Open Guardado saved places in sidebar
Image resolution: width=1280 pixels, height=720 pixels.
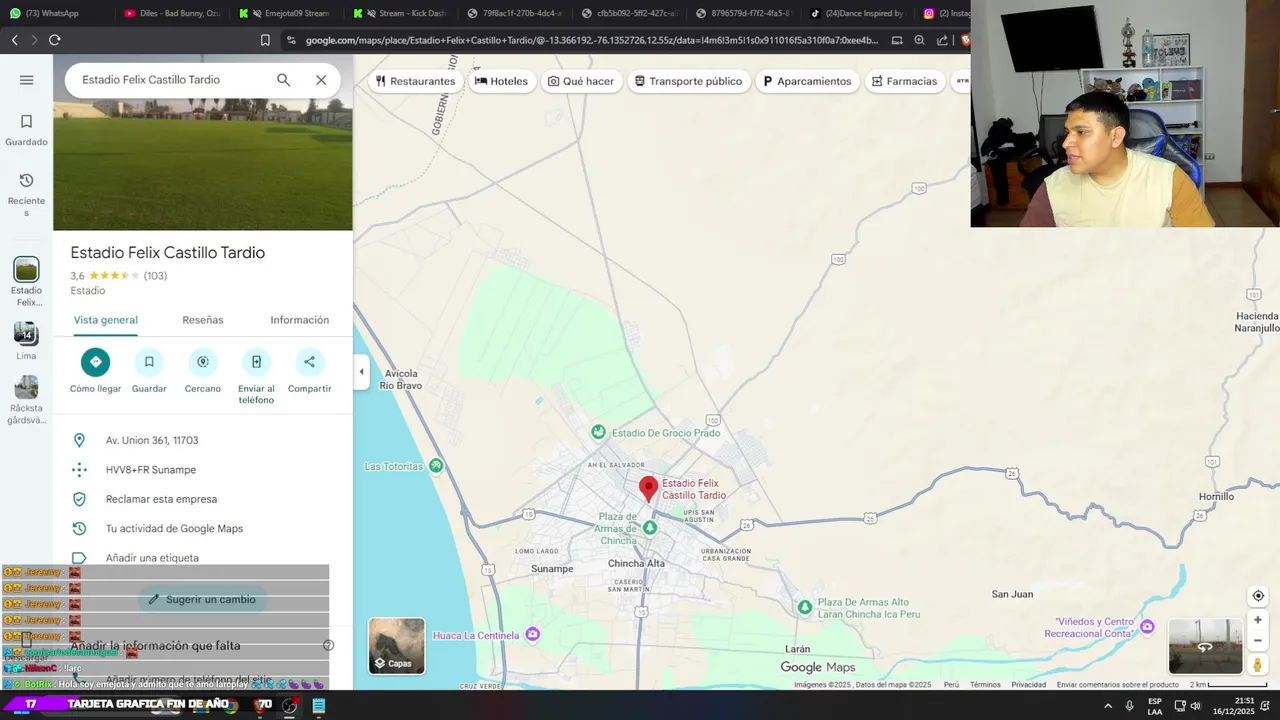click(26, 130)
